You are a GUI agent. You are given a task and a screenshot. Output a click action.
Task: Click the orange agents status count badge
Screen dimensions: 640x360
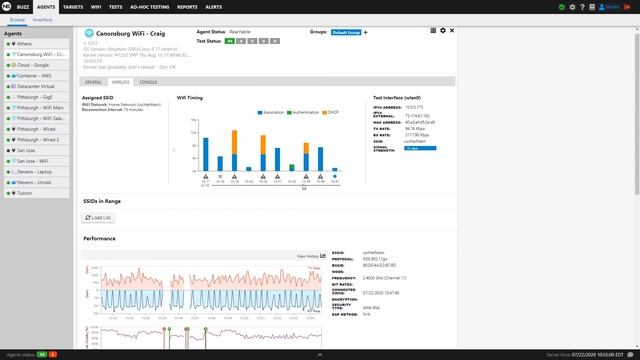click(x=53, y=355)
